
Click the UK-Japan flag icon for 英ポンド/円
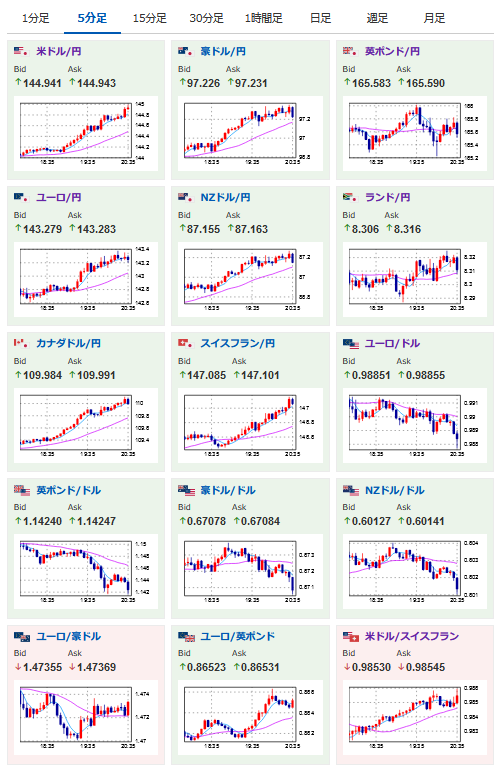click(x=350, y=51)
